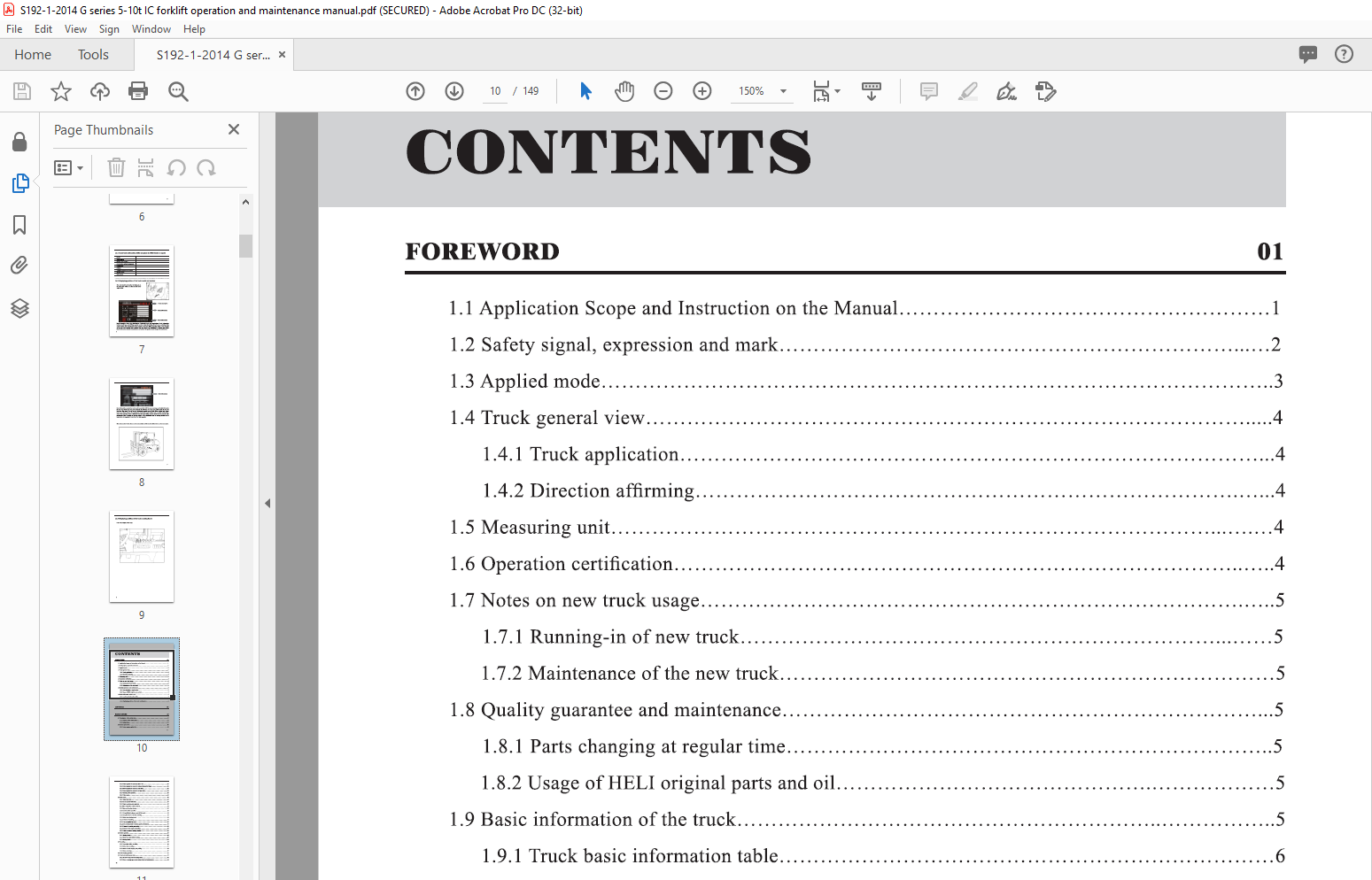Open the Help question mark icon
The height and width of the screenshot is (880, 1372).
pyautogui.click(x=1344, y=54)
